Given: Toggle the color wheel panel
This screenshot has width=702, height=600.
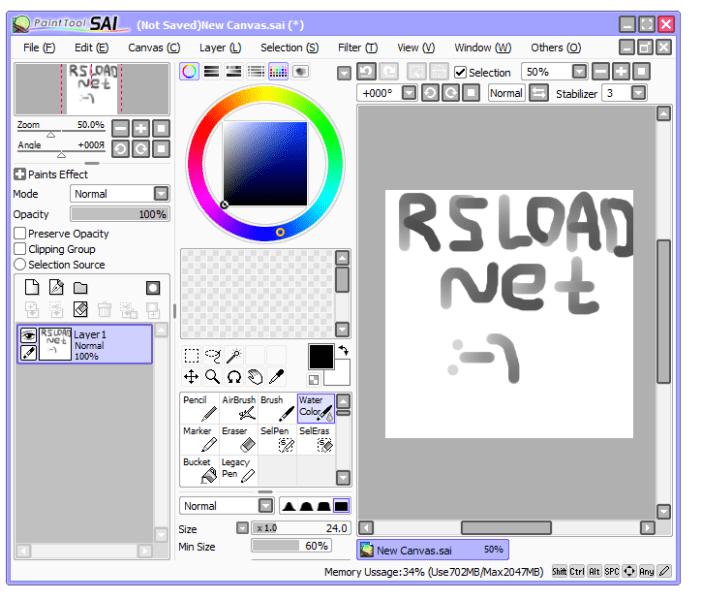Looking at the screenshot, I should click(x=189, y=71).
